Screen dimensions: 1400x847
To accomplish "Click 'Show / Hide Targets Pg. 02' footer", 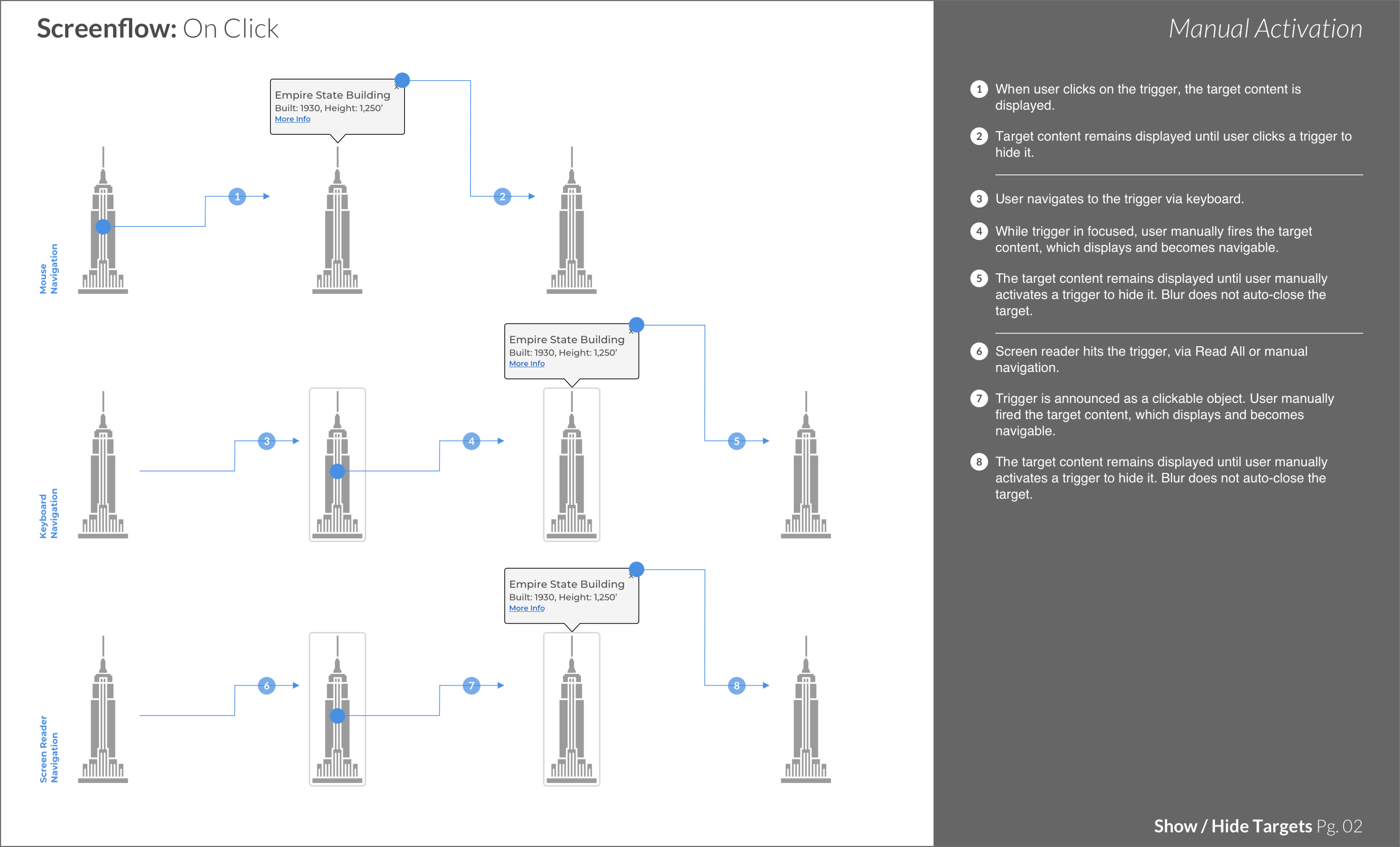I will [x=1258, y=826].
